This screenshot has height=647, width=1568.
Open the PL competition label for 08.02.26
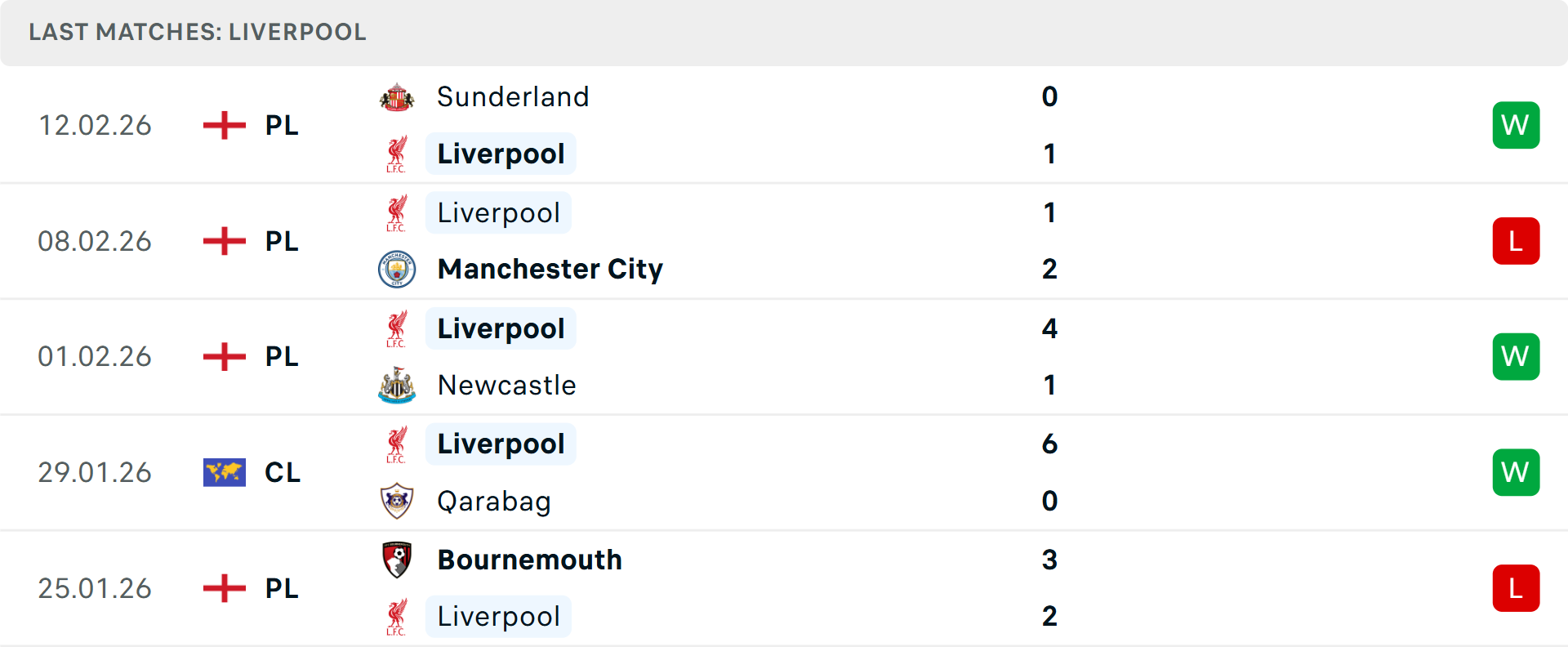click(x=281, y=241)
